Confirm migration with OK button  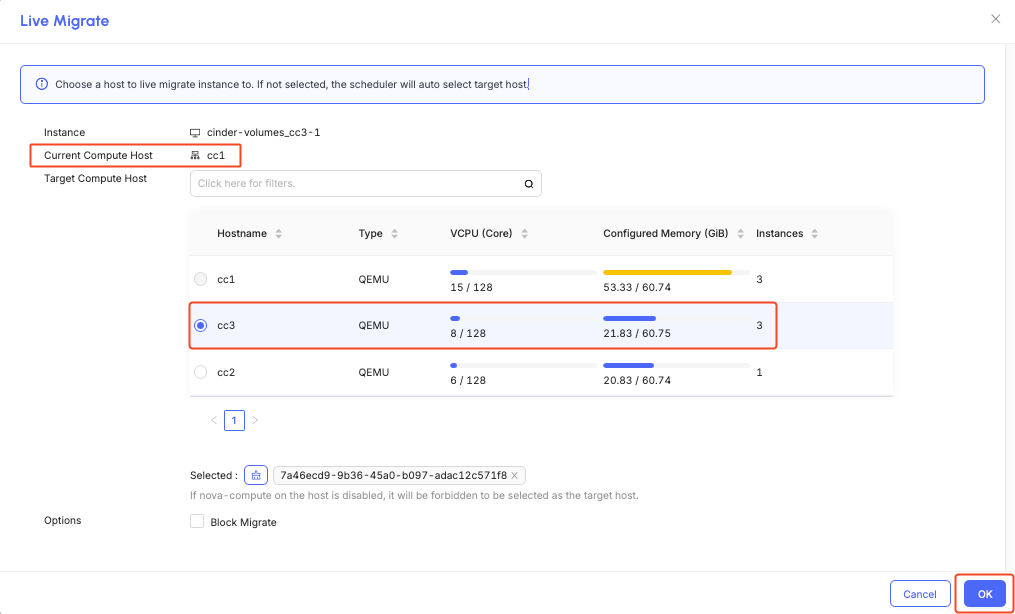[x=985, y=594]
